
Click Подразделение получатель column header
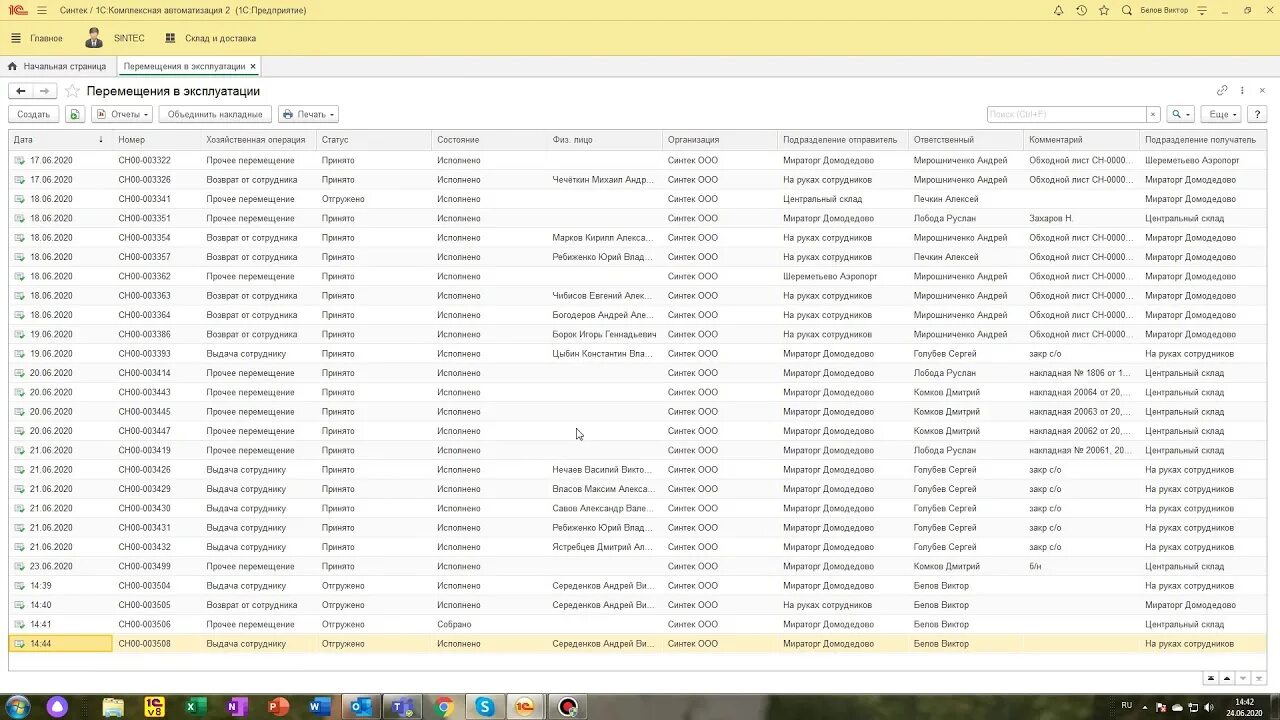click(x=1203, y=140)
